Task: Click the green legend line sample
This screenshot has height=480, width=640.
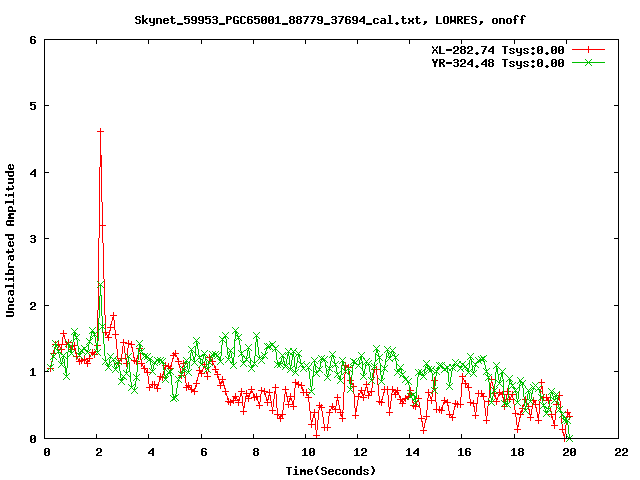Action: 588,62
